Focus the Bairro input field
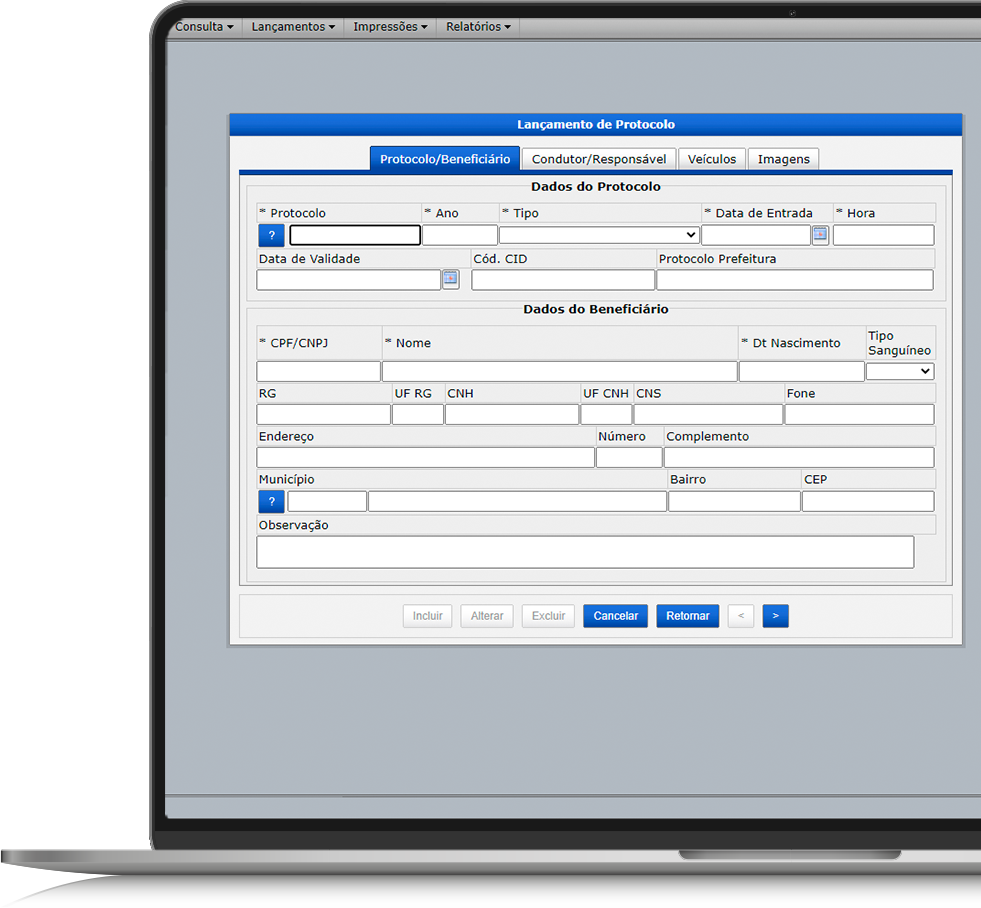 click(734, 501)
